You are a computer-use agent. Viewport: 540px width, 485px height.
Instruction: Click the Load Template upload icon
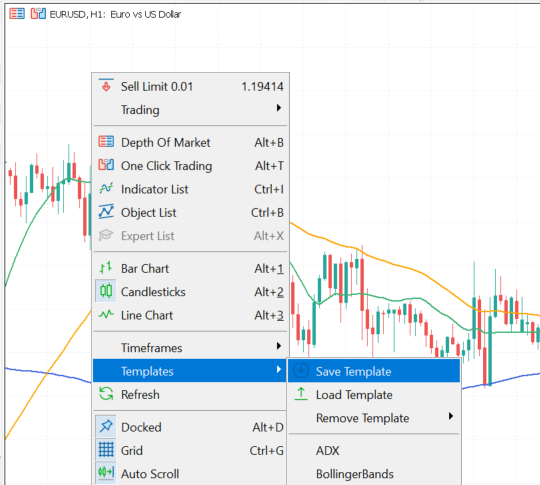(301, 394)
